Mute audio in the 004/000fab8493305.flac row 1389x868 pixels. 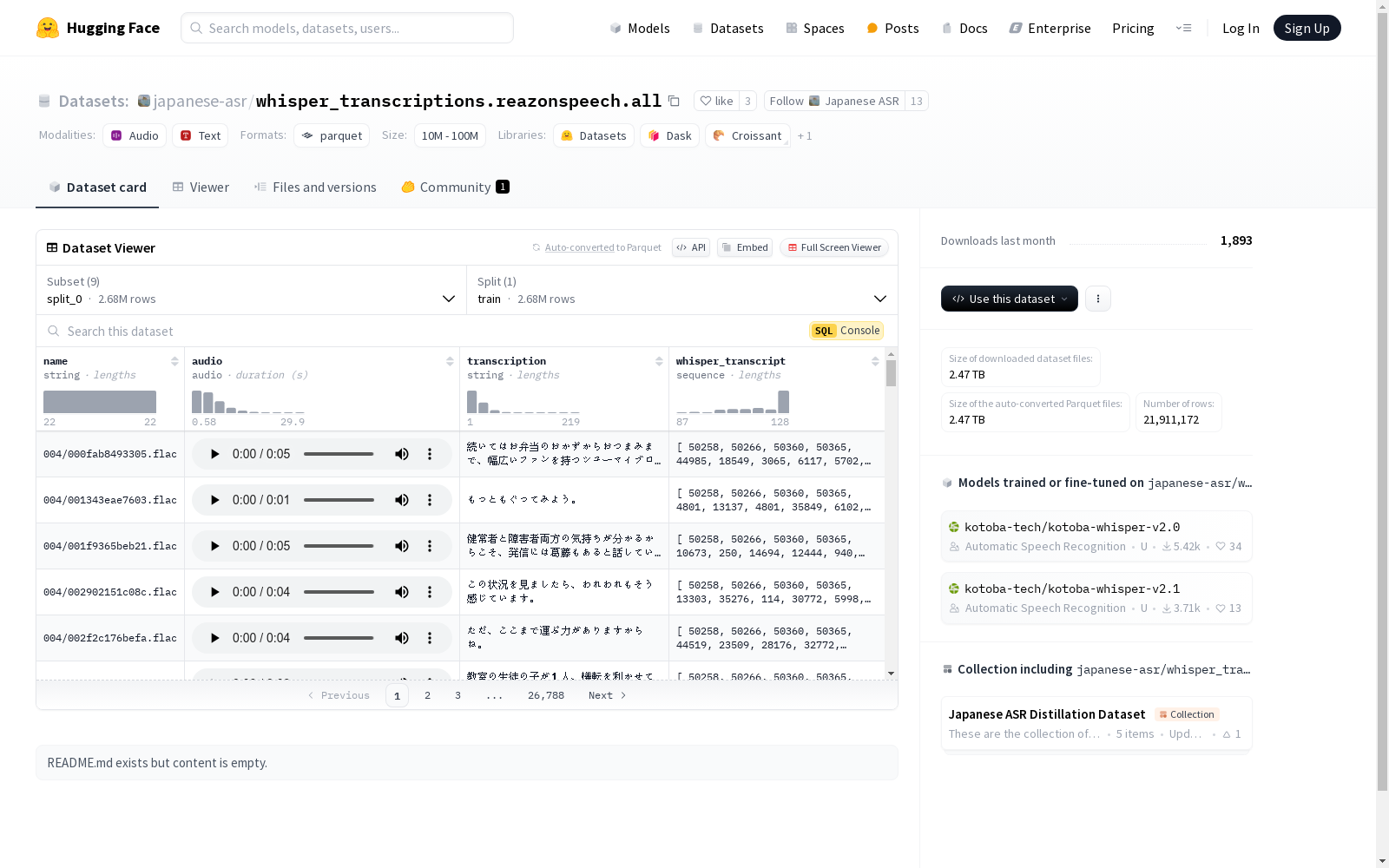(x=402, y=454)
